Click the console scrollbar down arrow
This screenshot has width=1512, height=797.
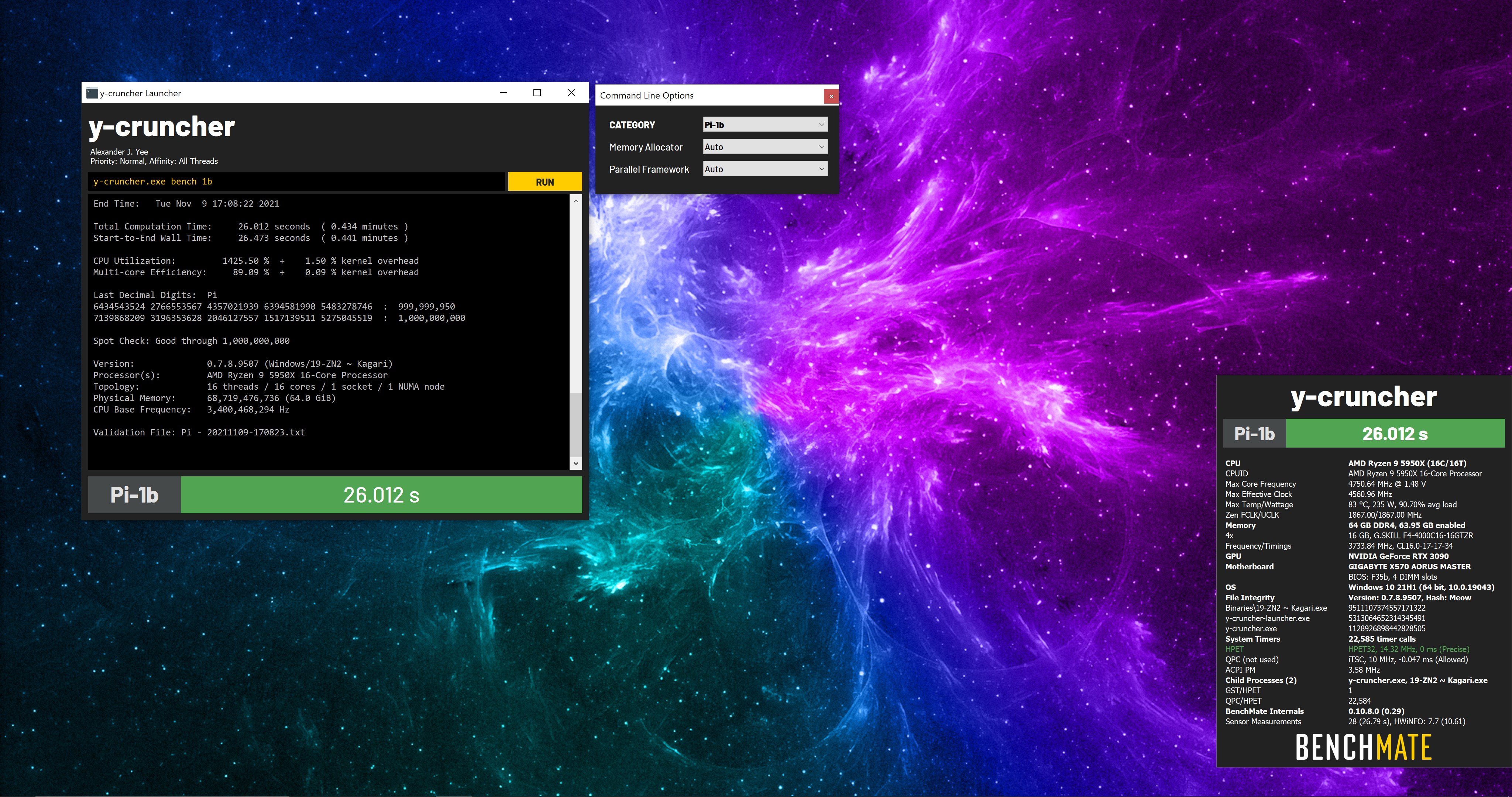(576, 463)
